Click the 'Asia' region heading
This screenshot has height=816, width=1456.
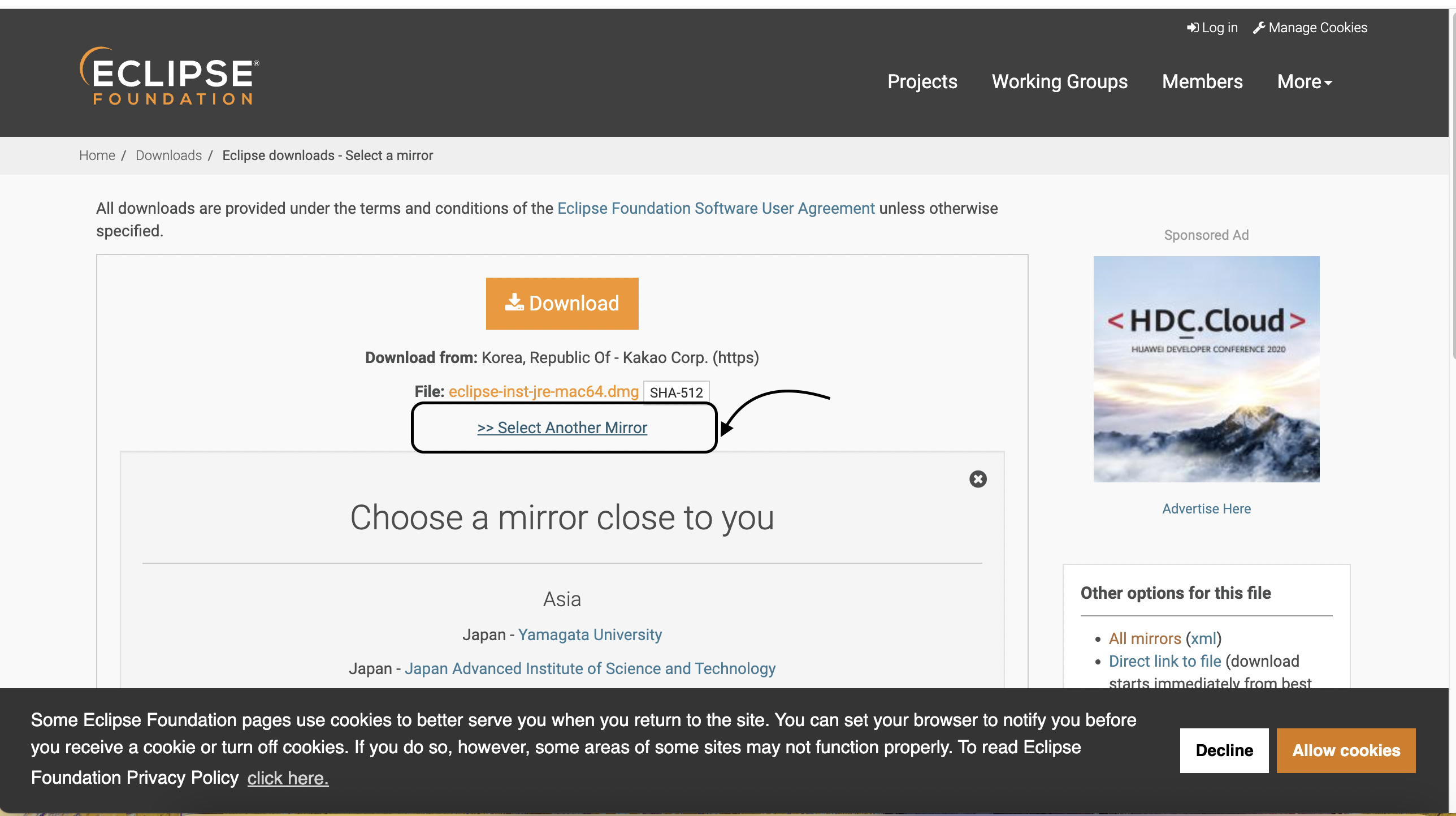[x=562, y=599]
